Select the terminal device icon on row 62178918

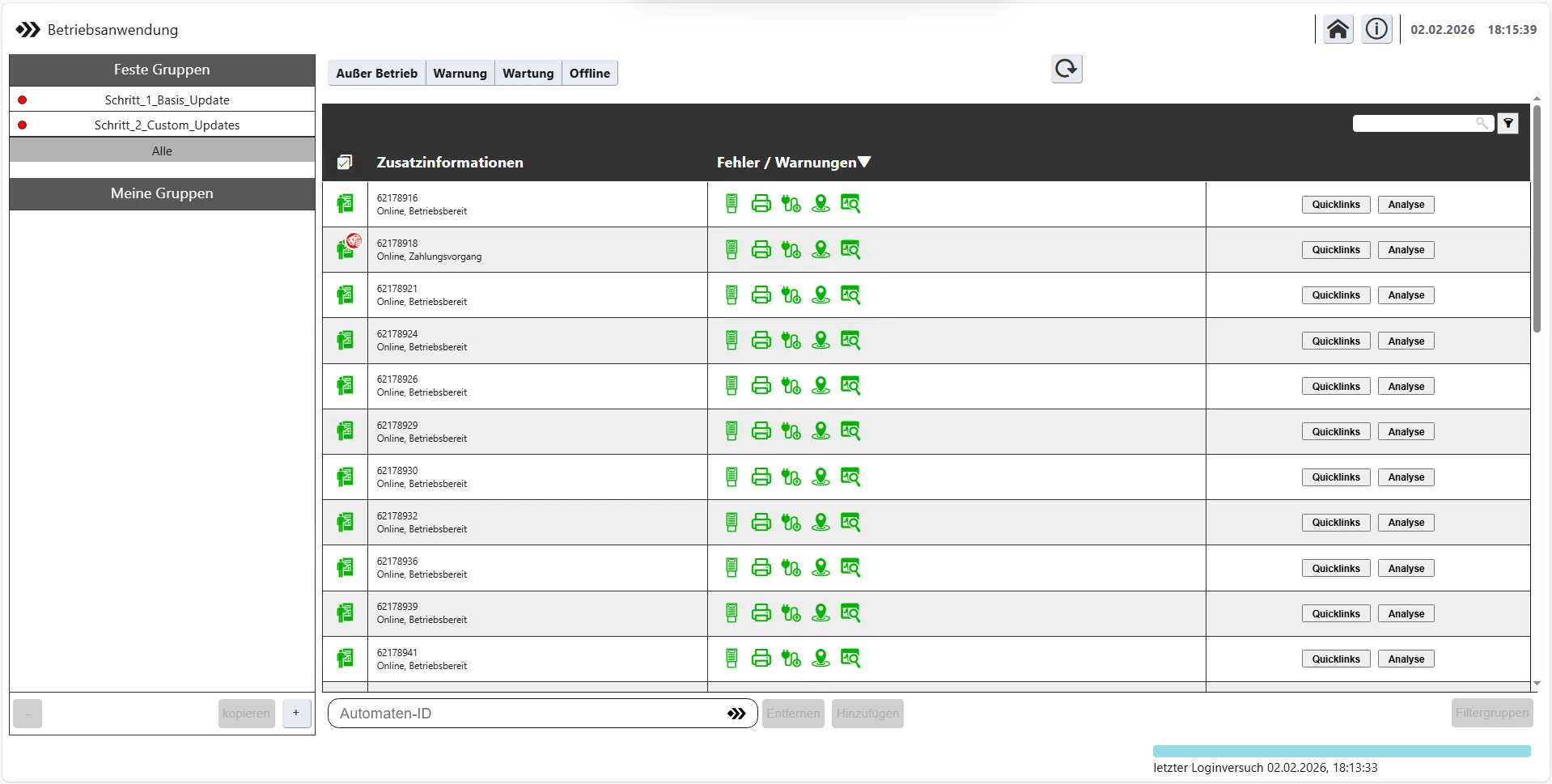coord(346,249)
